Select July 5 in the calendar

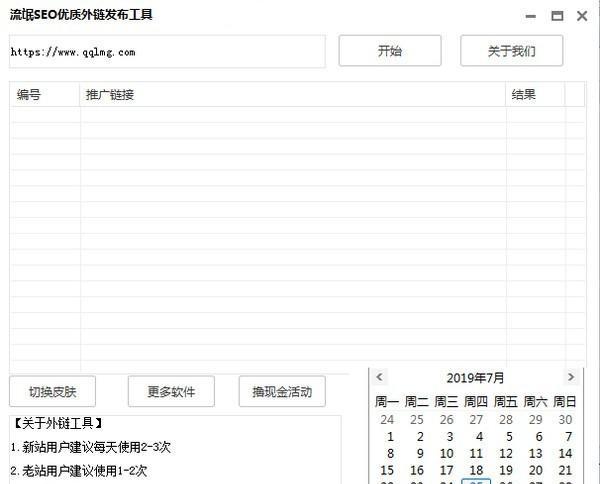(x=509, y=437)
